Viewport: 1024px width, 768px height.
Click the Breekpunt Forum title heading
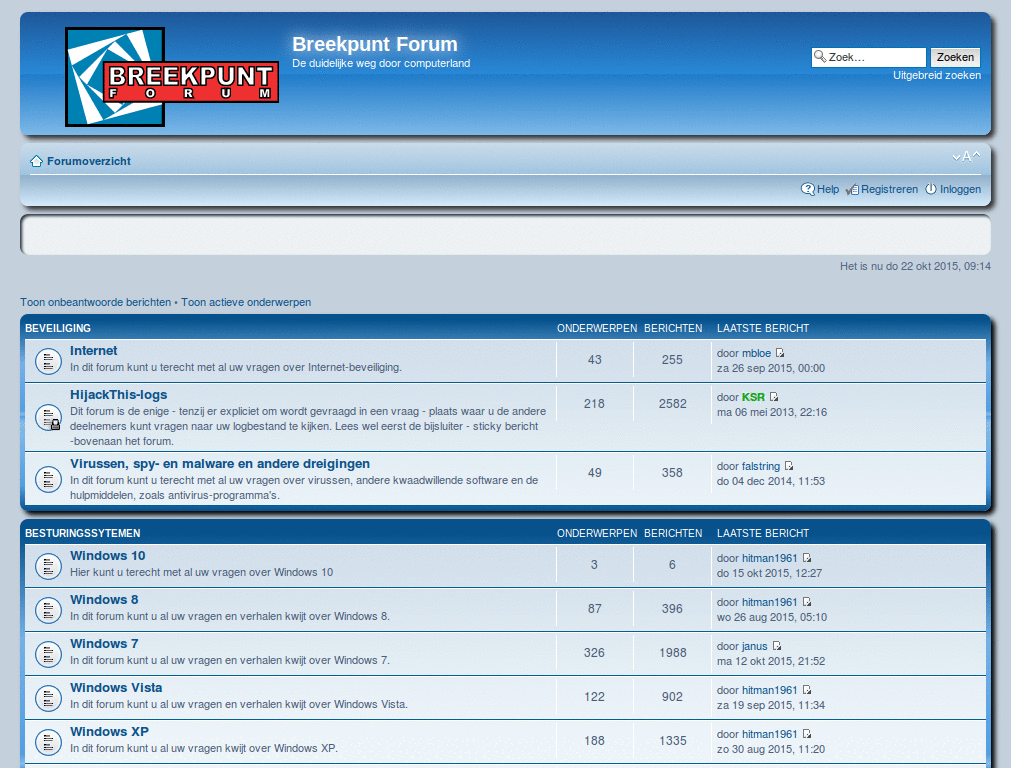pyautogui.click(x=375, y=44)
